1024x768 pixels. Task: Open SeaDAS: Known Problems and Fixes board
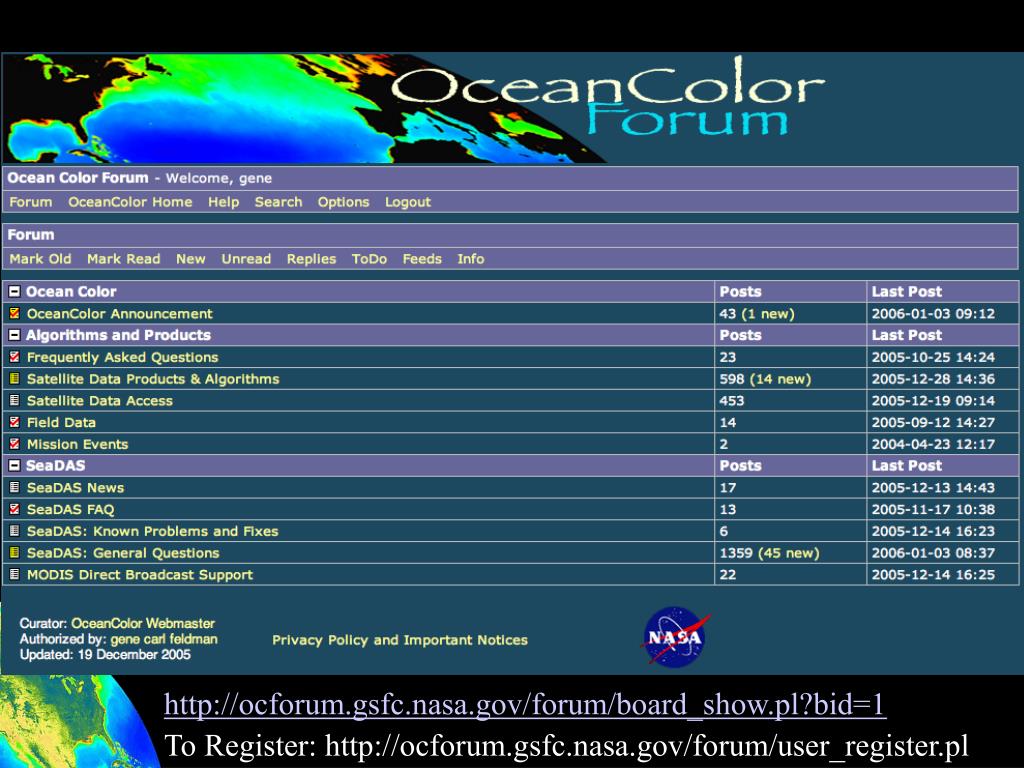point(153,531)
